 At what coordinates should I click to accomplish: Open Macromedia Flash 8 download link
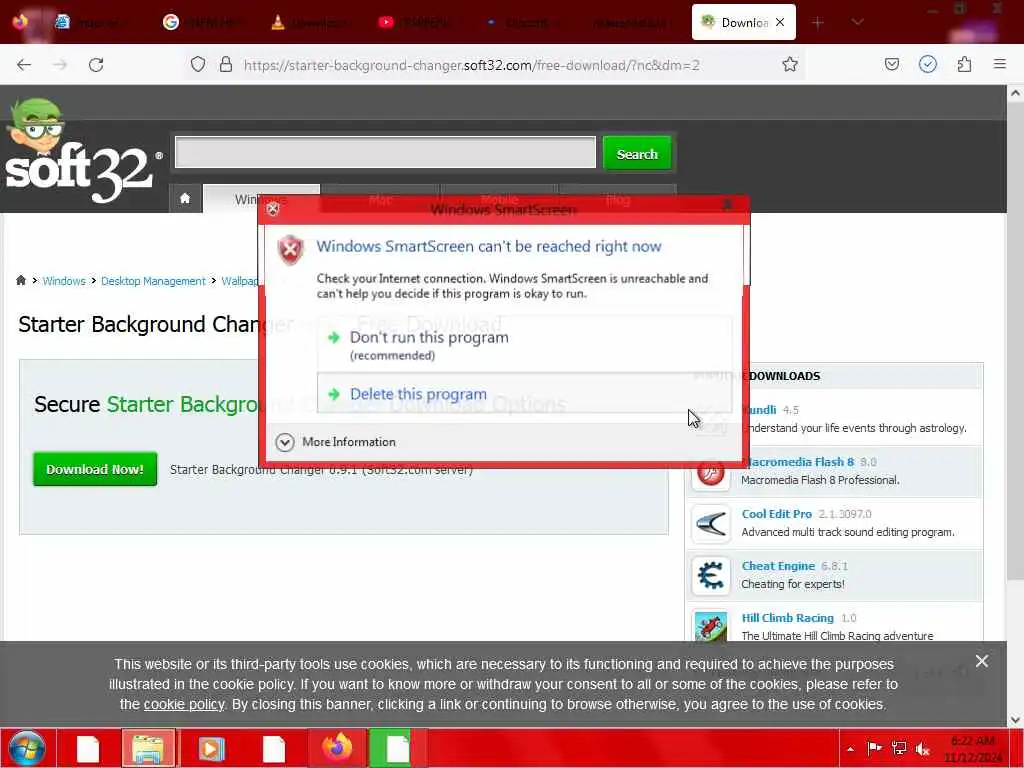[x=798, y=462]
